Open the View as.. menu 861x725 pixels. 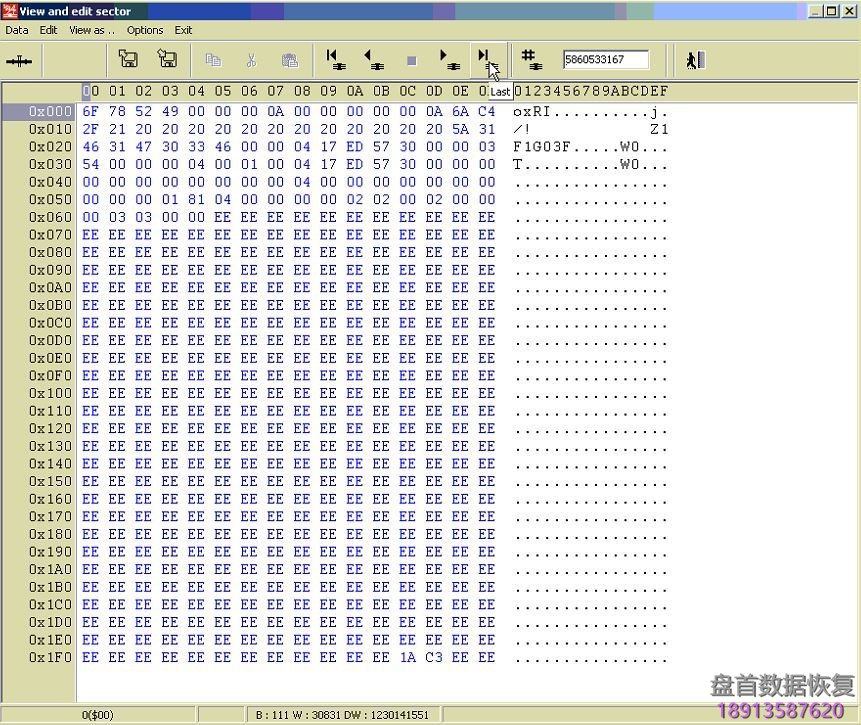pos(91,30)
